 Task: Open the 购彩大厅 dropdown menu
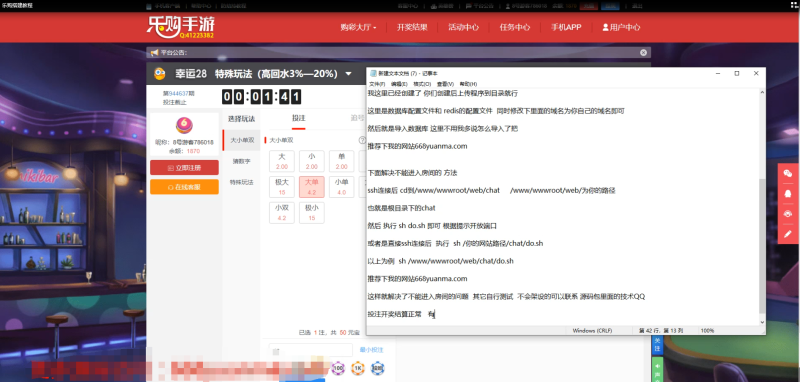click(x=358, y=28)
